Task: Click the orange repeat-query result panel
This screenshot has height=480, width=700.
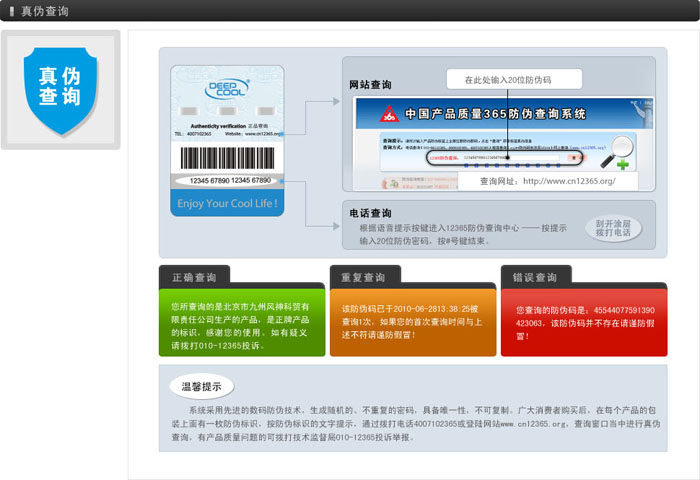Action: click(x=412, y=323)
